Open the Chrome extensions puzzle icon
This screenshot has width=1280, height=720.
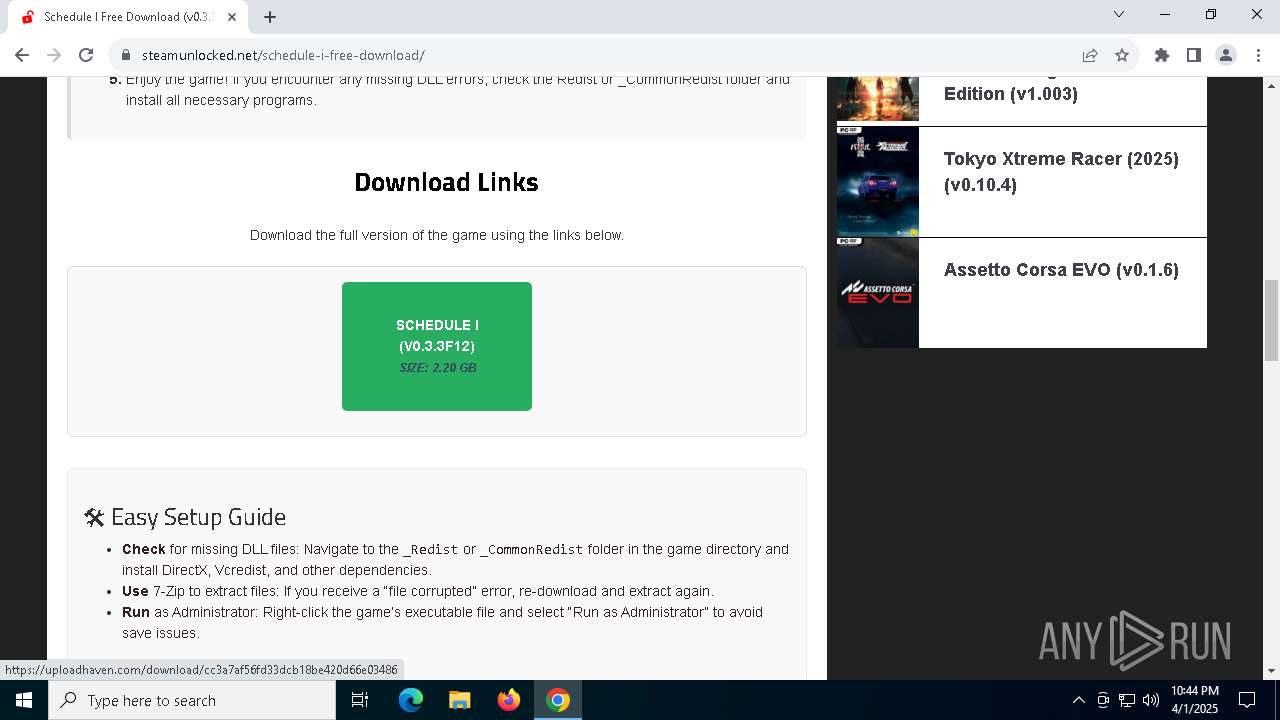click(x=1162, y=55)
